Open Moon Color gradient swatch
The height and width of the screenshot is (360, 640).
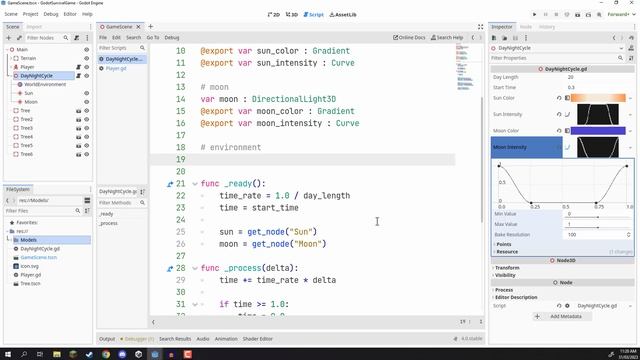click(598, 131)
